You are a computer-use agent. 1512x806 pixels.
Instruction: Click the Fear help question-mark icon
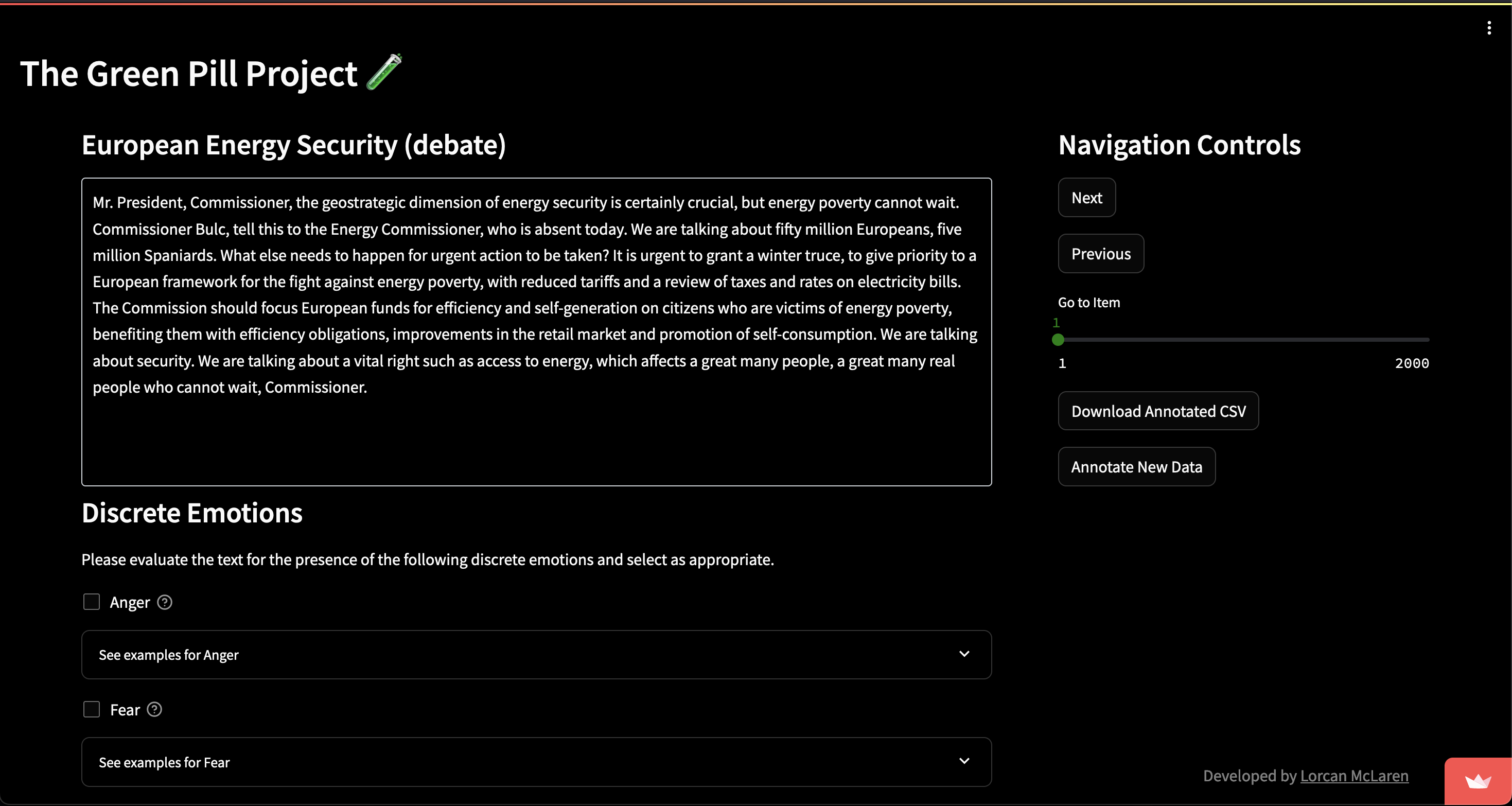[154, 710]
